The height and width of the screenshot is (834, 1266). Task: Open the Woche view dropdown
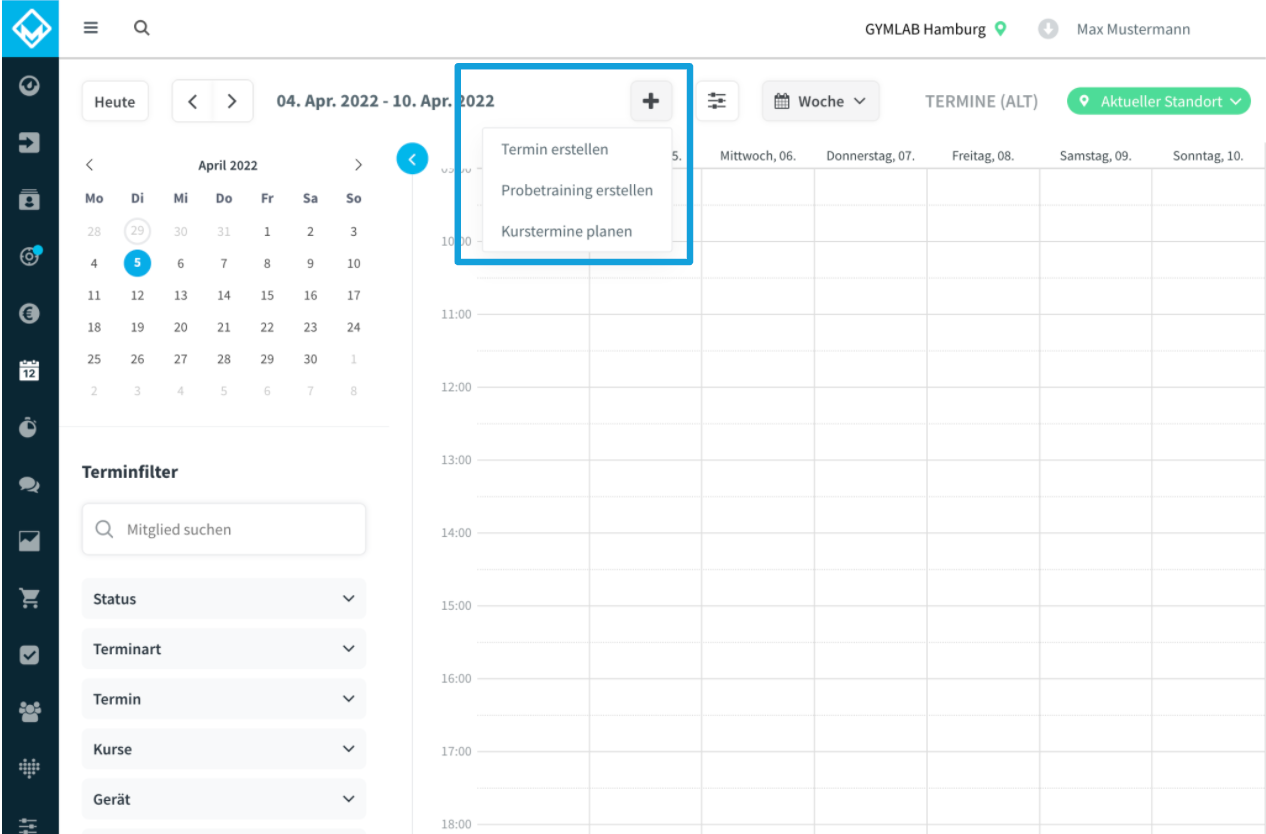click(x=821, y=101)
